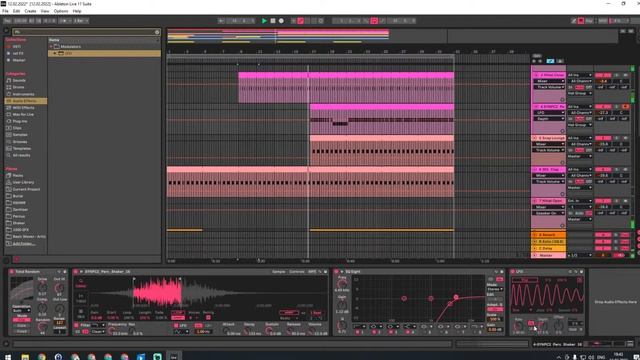Image resolution: width=640 pixels, height=360 pixels.
Task: Open LFO automation chooser on SYNPCZ track
Action: 549,113
